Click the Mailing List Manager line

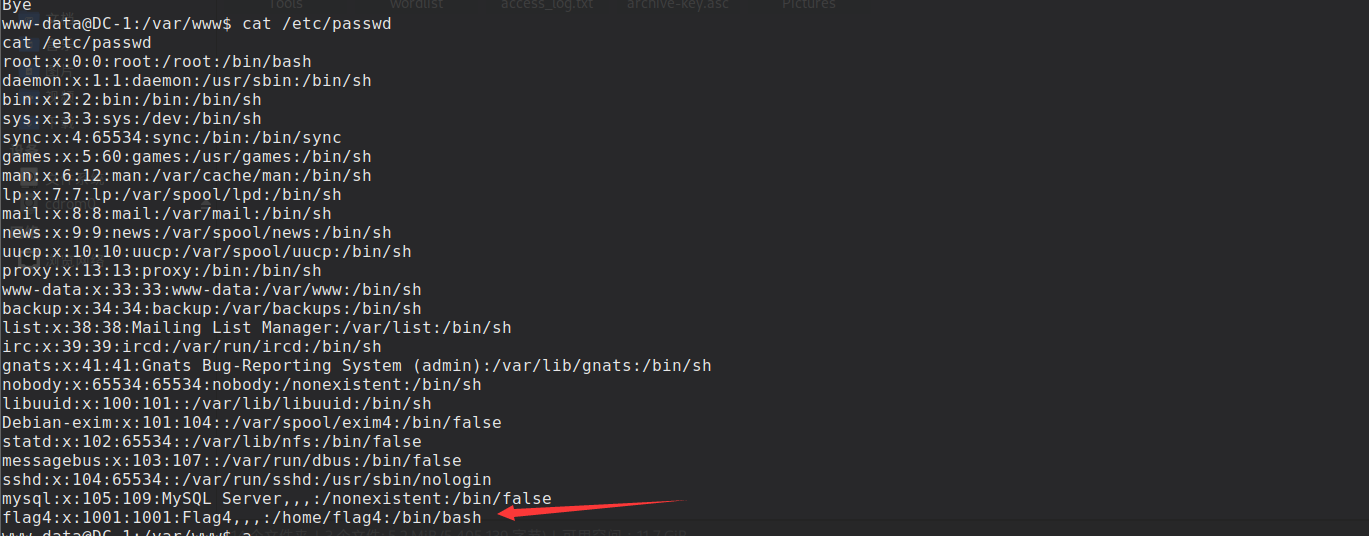[x=257, y=327]
